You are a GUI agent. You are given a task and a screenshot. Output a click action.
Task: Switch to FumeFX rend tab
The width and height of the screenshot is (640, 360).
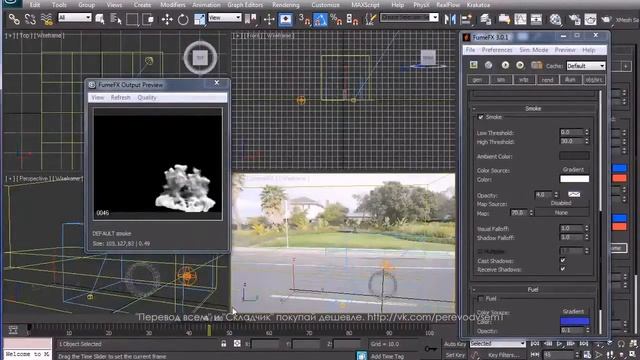tap(547, 80)
